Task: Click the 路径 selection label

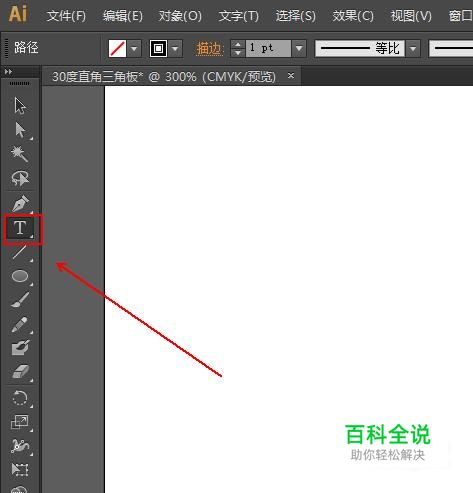Action: pyautogui.click(x=26, y=48)
